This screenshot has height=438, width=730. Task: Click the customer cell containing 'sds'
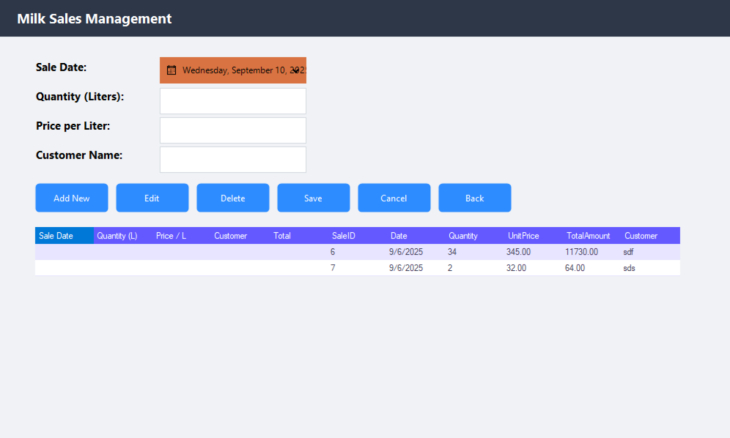[x=629, y=268]
